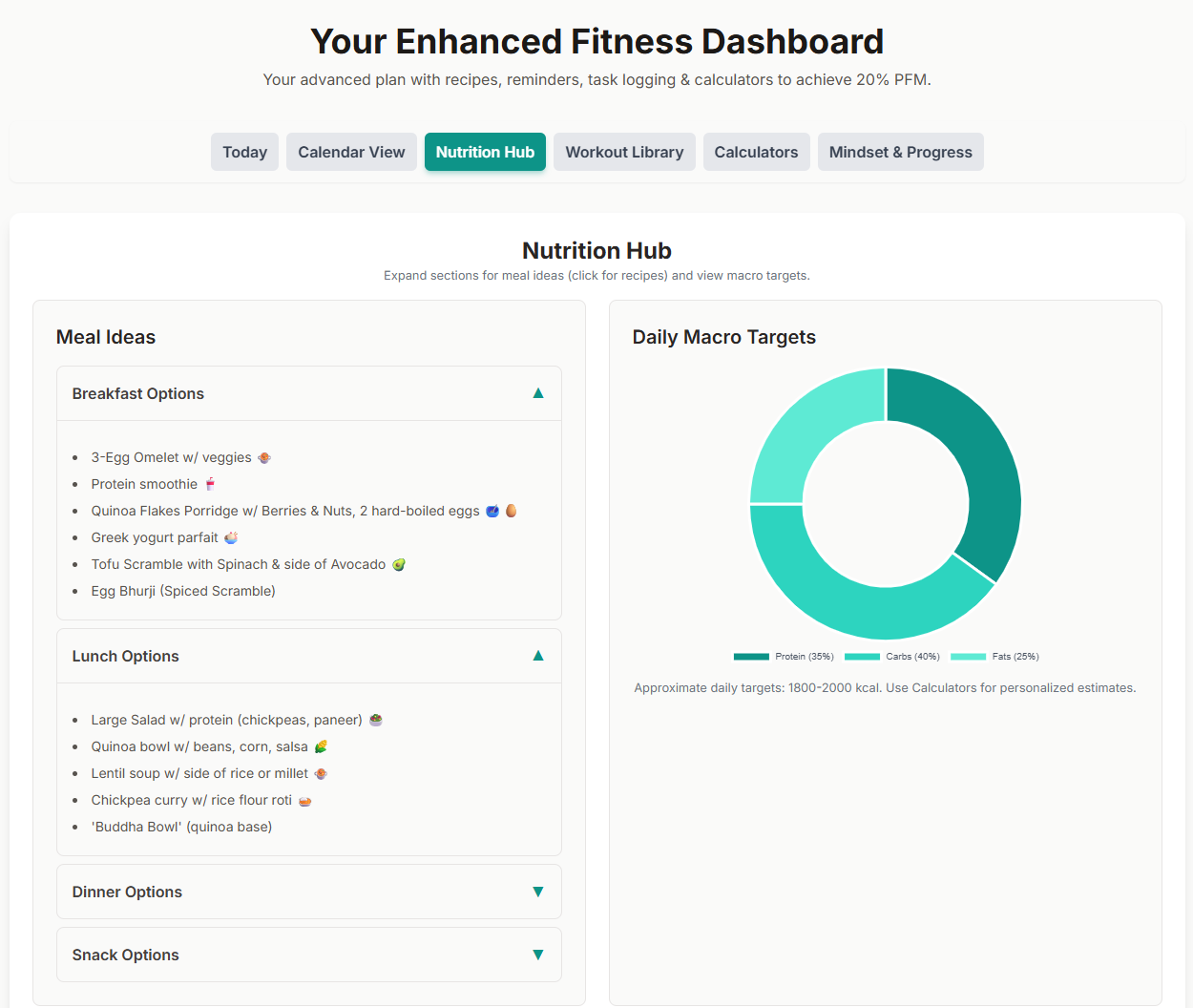
Task: Select the omelet icon next to 3-Egg Omelet
Action: pyautogui.click(x=263, y=457)
